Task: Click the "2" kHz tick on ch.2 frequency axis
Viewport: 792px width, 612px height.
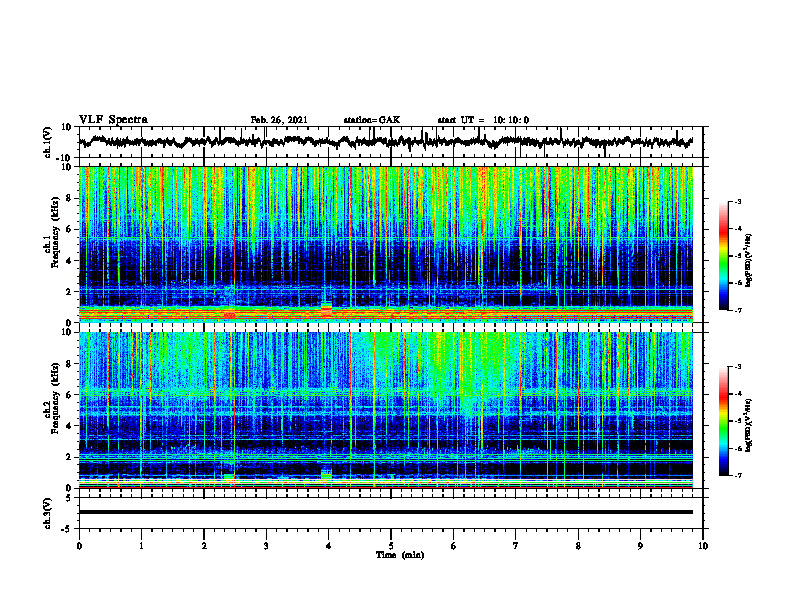Action: 69,457
